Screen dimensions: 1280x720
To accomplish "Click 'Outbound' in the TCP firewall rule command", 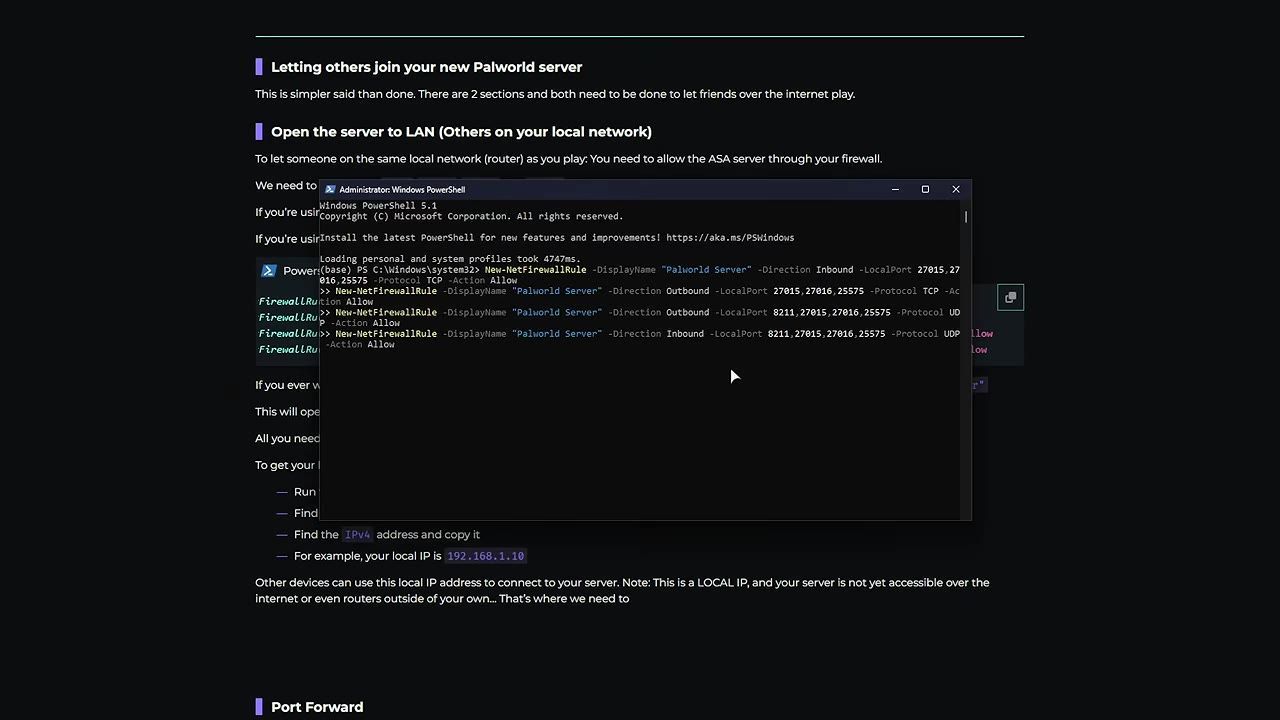I will 688,291.
